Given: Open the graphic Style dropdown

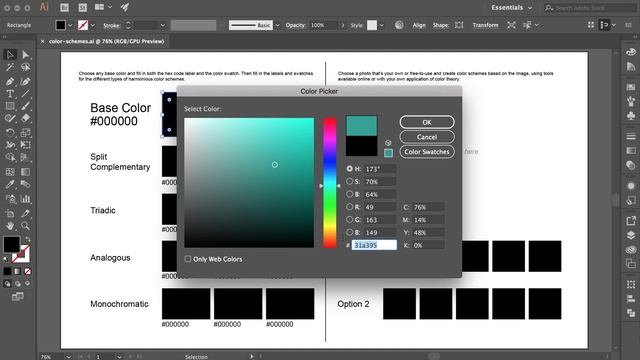Looking at the screenshot, I should pyautogui.click(x=382, y=25).
